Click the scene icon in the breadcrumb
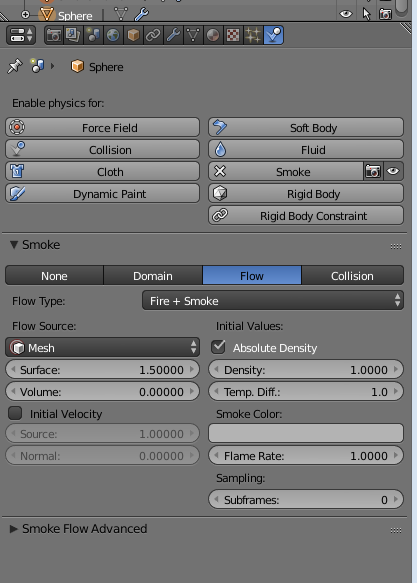The width and height of the screenshot is (417, 583). 37,66
